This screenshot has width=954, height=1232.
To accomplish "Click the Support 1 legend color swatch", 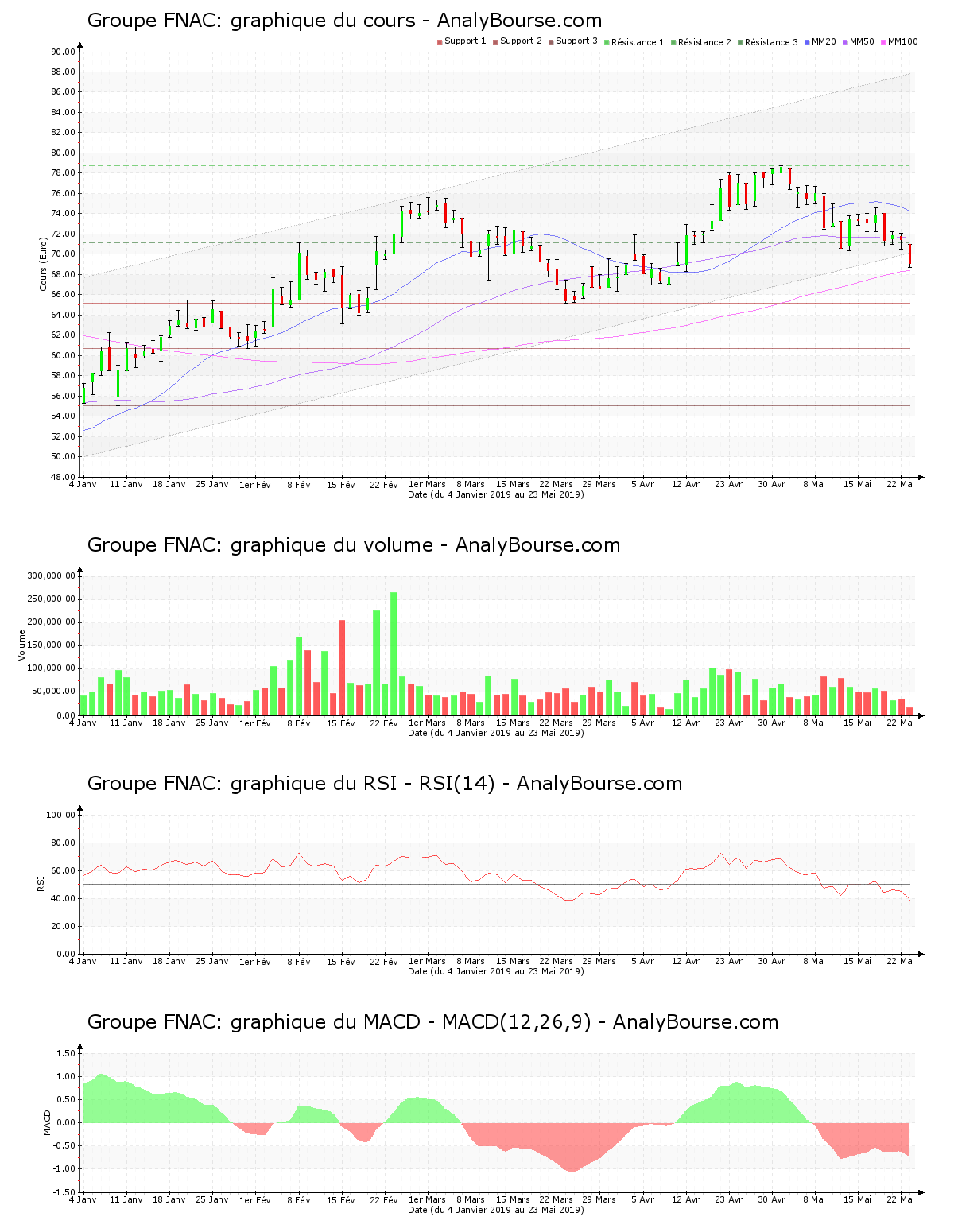I will pos(440,41).
